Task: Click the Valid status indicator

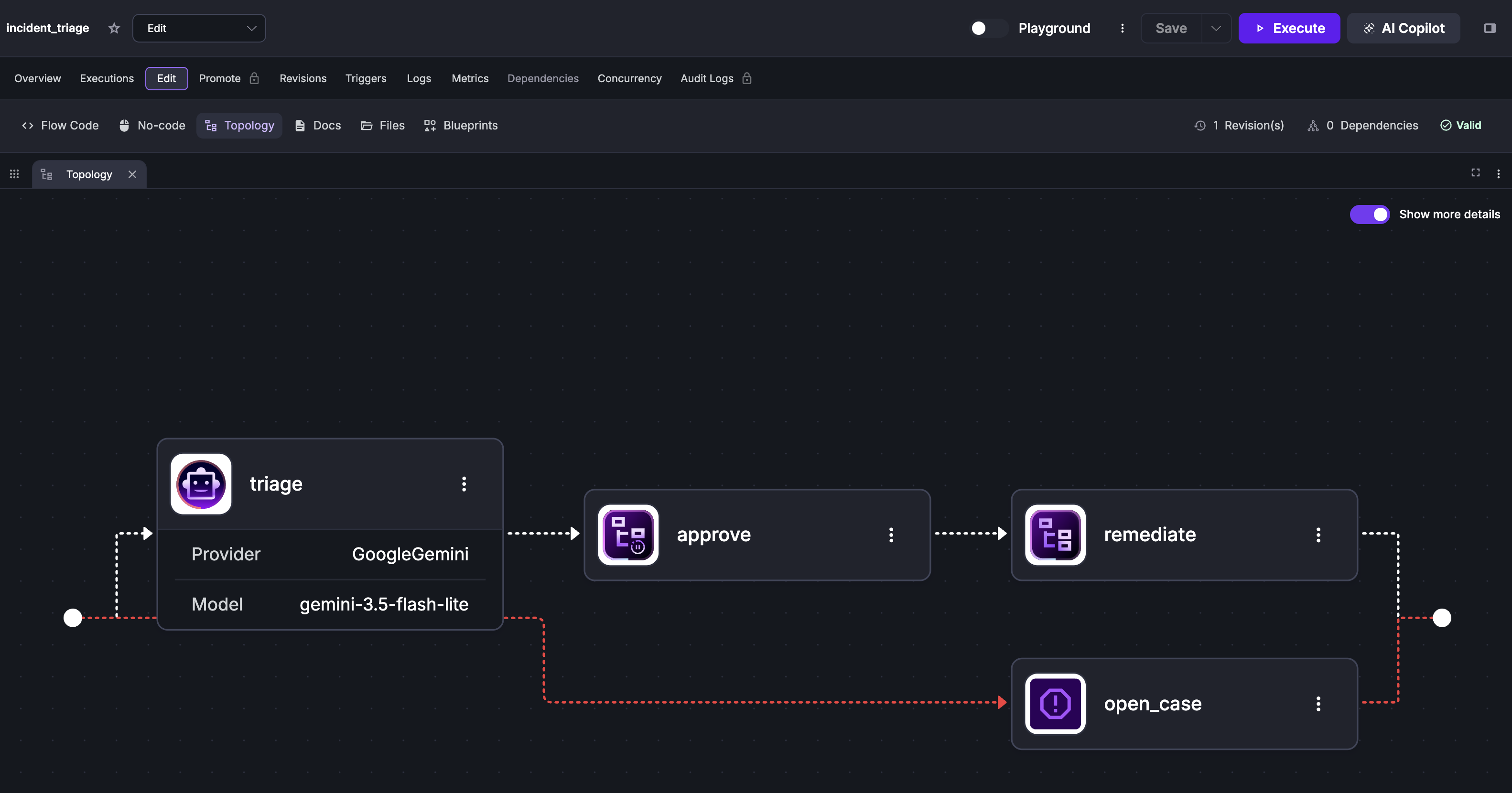Action: (x=1461, y=125)
